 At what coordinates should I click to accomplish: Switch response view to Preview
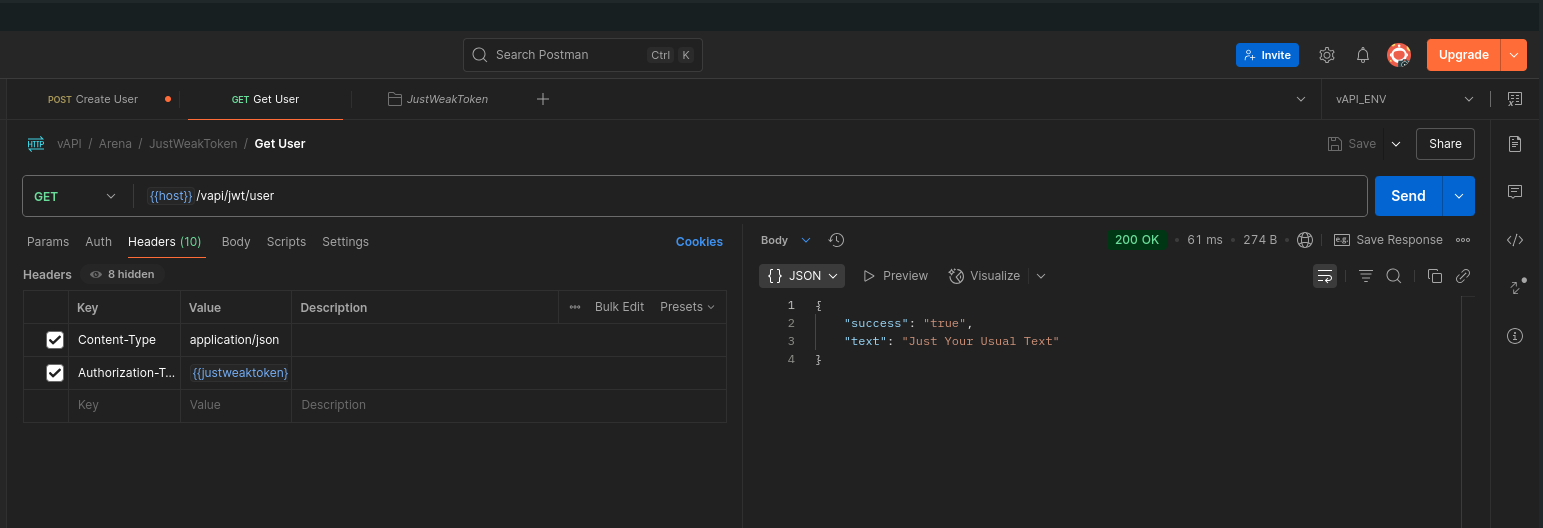pyautogui.click(x=895, y=276)
